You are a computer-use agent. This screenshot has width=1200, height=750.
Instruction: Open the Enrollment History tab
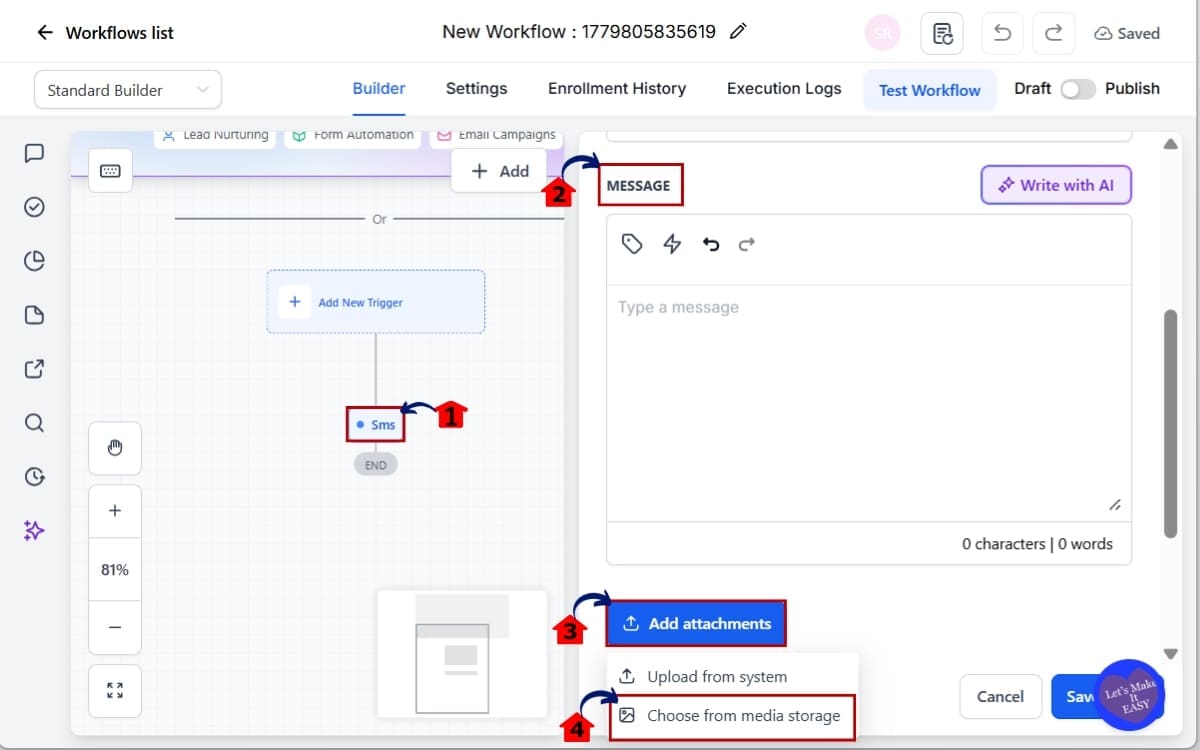pos(617,88)
